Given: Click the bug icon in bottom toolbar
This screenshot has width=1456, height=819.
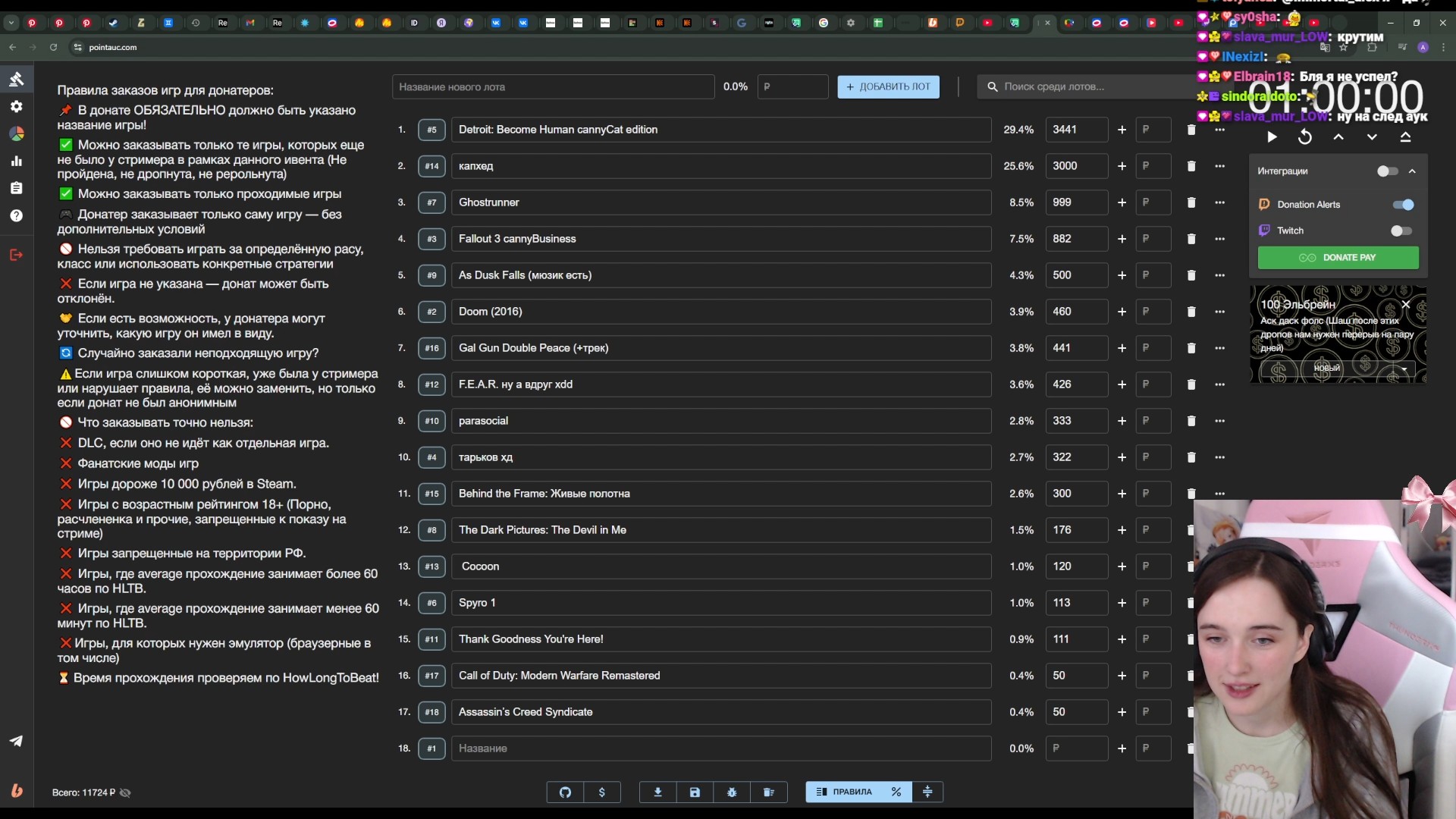Looking at the screenshot, I should pos(732,792).
